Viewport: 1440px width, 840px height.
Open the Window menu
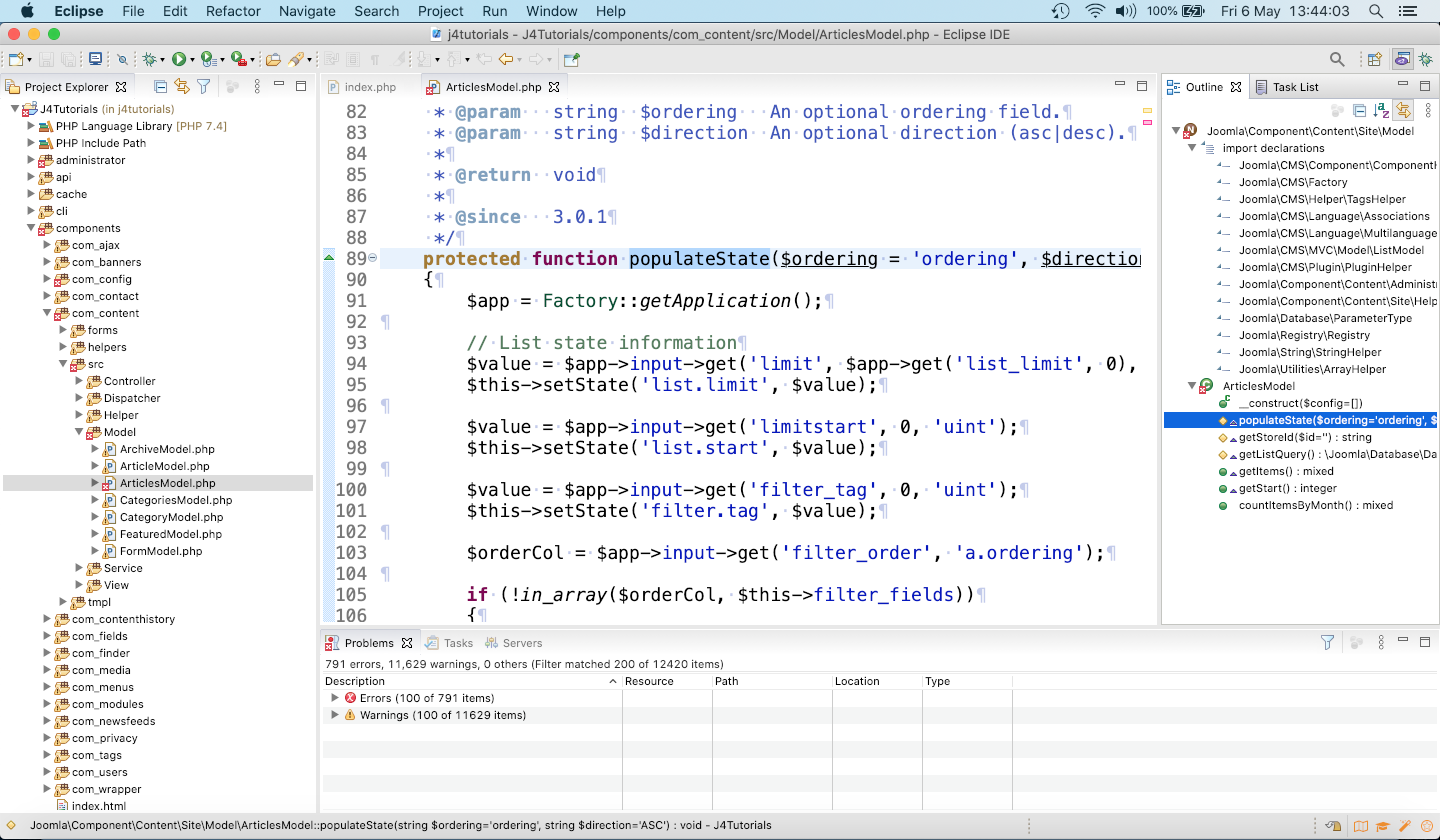click(551, 11)
